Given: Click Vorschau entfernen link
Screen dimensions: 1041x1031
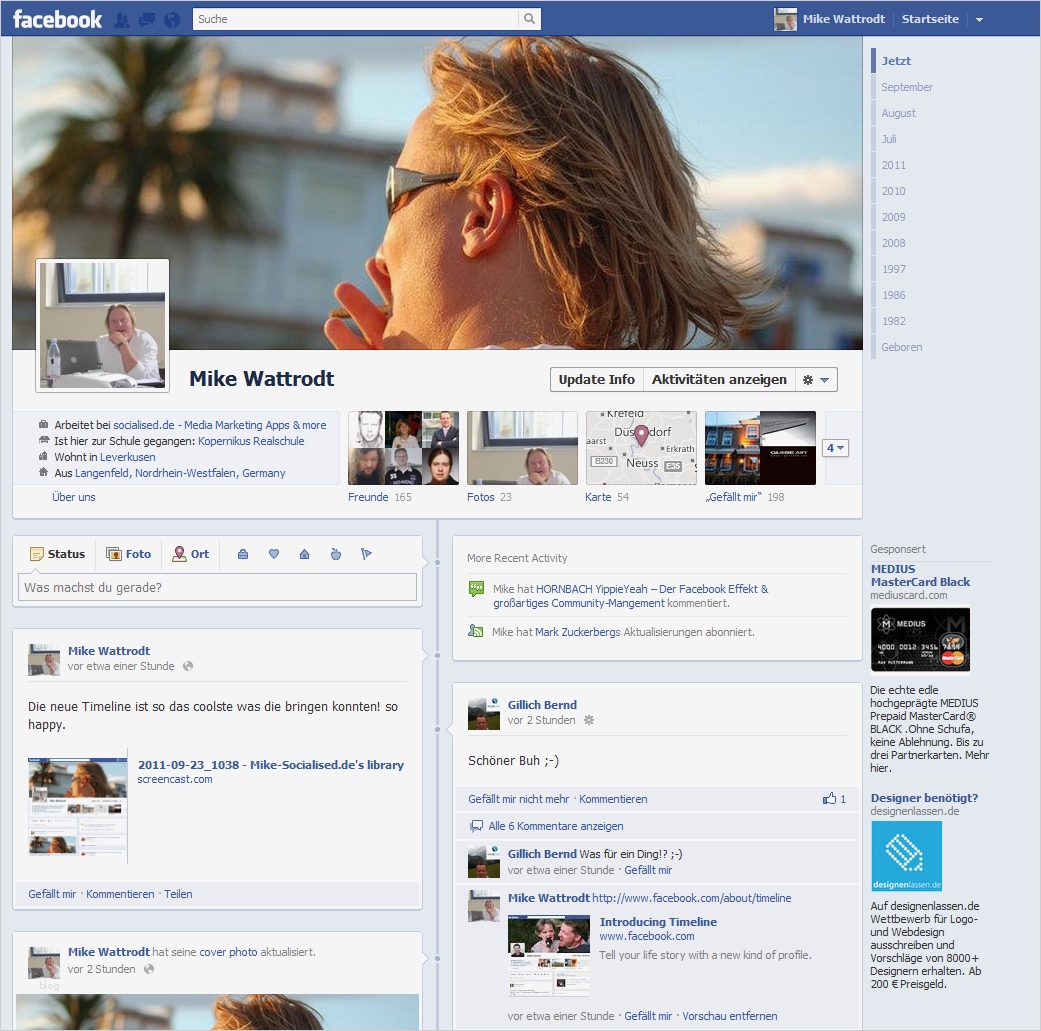Looking at the screenshot, I should 730,1016.
